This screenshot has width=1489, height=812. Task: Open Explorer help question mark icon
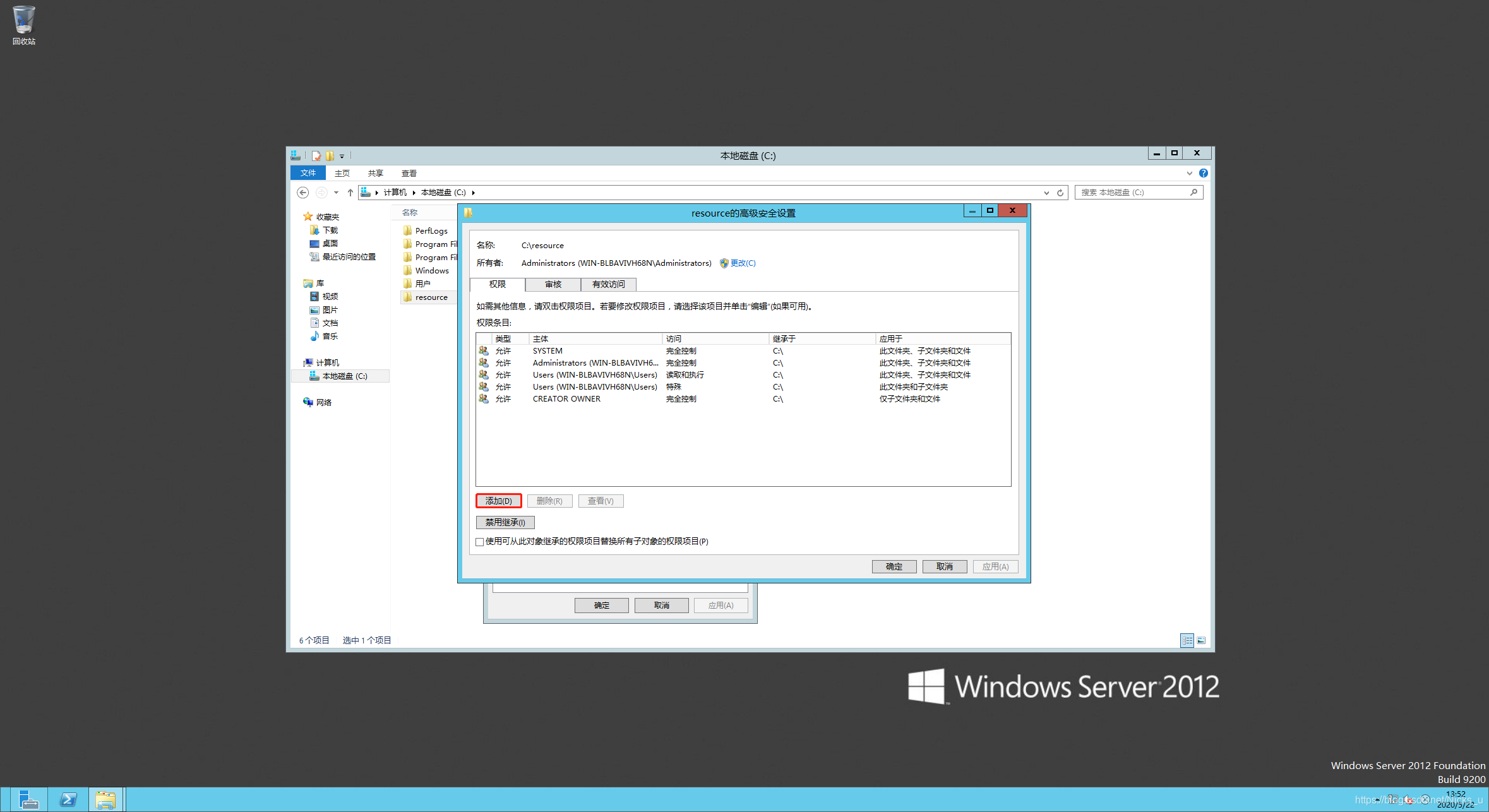point(1204,173)
